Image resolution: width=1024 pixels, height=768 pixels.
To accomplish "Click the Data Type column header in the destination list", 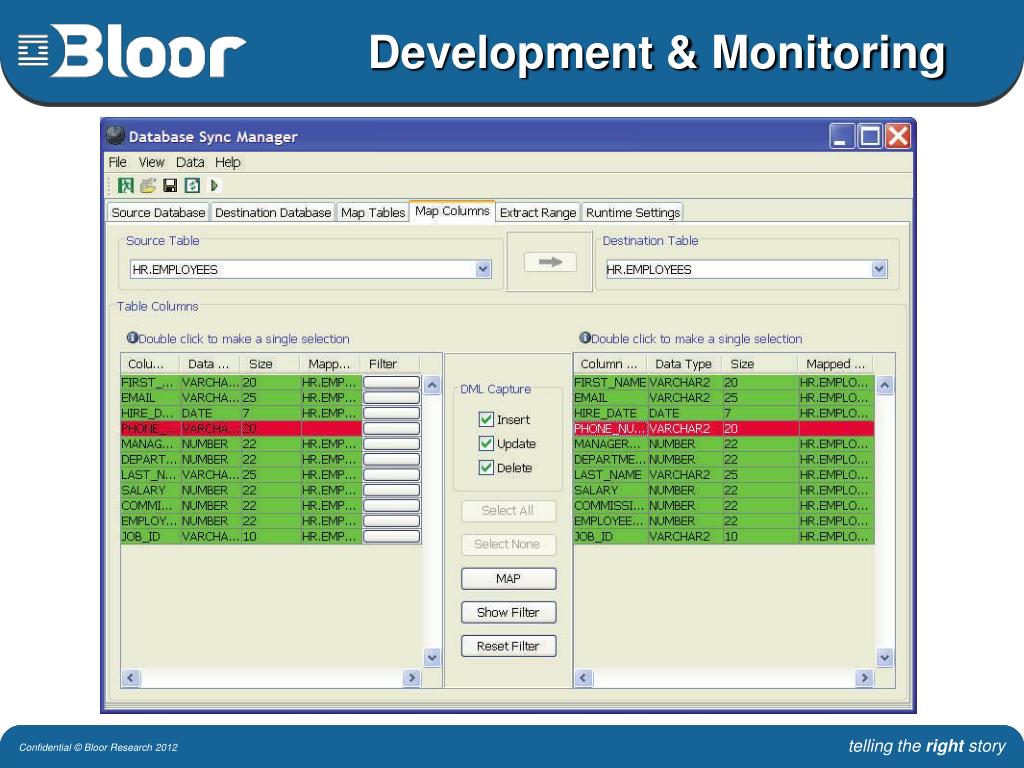I will coord(684,364).
